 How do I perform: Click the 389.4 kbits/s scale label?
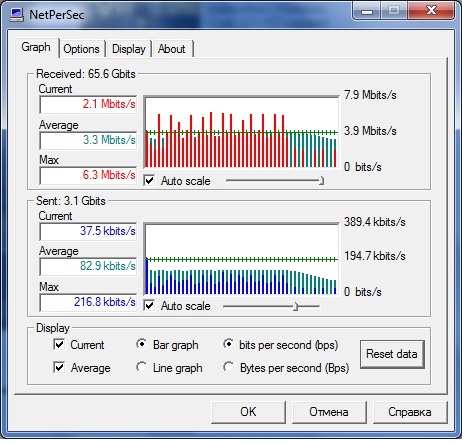[375, 222]
